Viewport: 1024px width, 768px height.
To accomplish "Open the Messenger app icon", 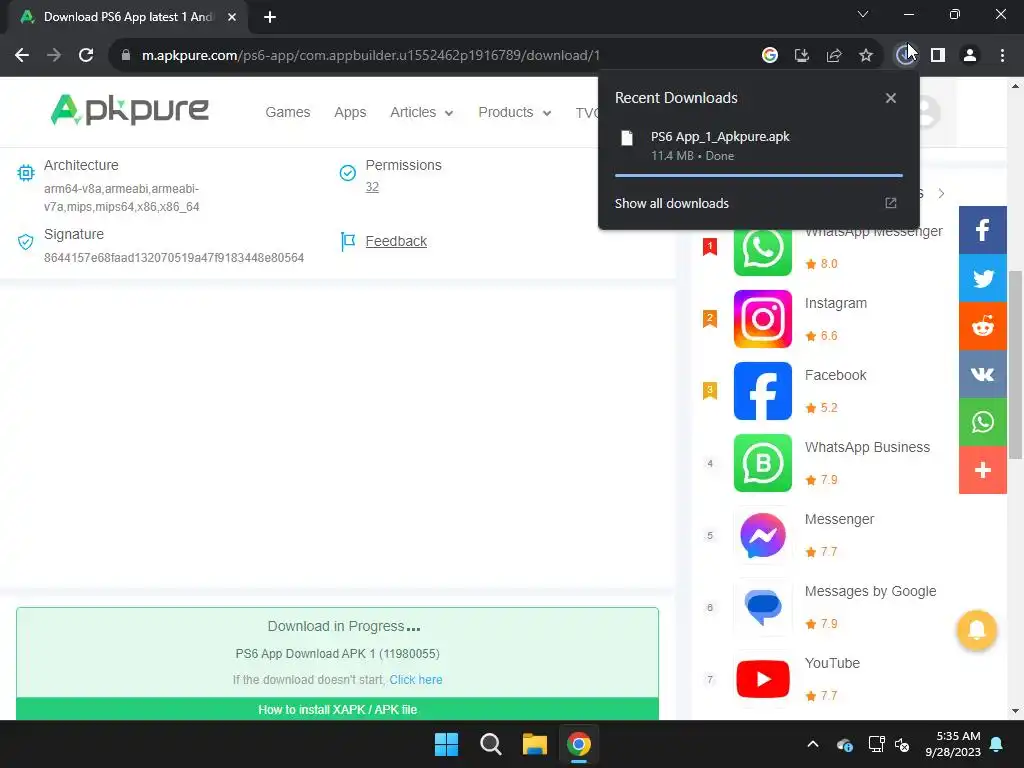I will click(762, 535).
